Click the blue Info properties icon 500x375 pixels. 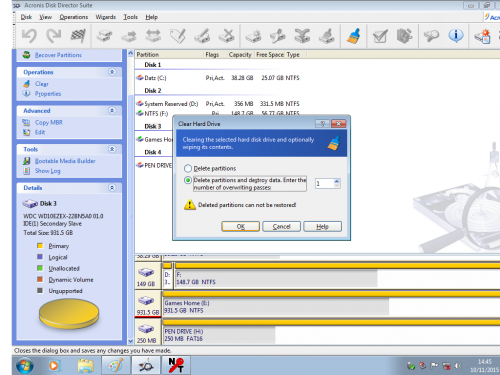456,36
